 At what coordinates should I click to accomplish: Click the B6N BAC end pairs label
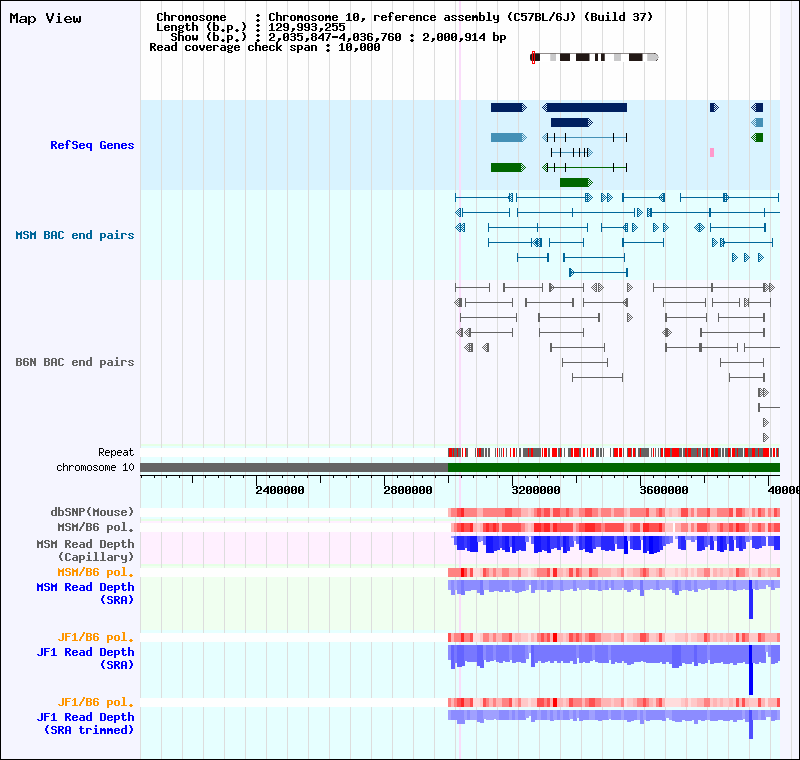[x=74, y=362]
